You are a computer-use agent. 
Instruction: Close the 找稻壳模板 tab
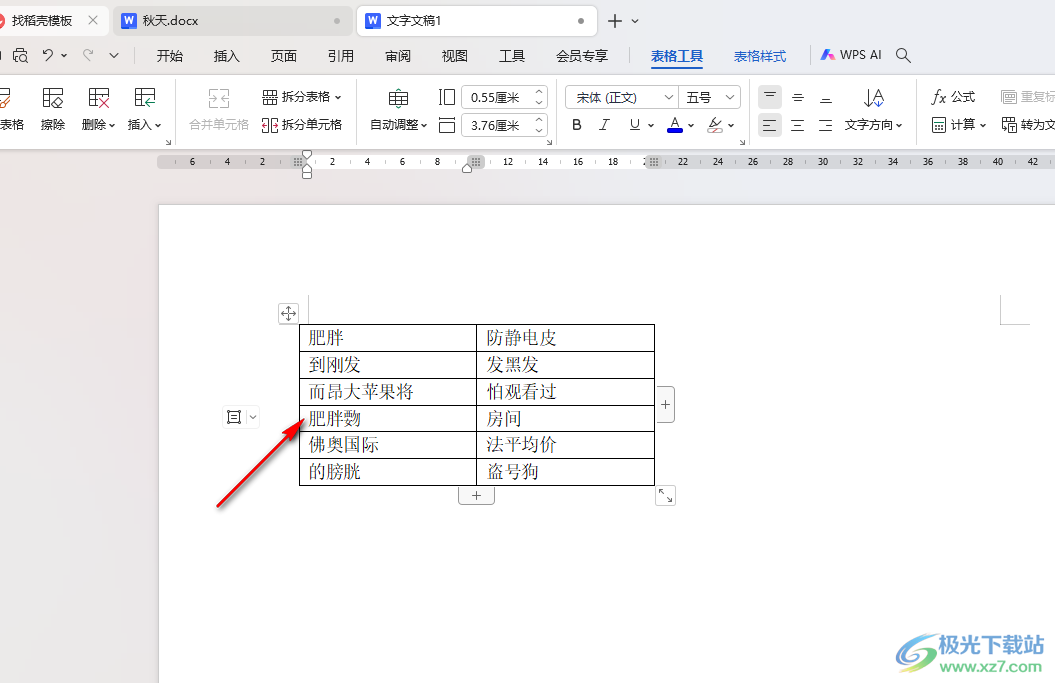93,20
